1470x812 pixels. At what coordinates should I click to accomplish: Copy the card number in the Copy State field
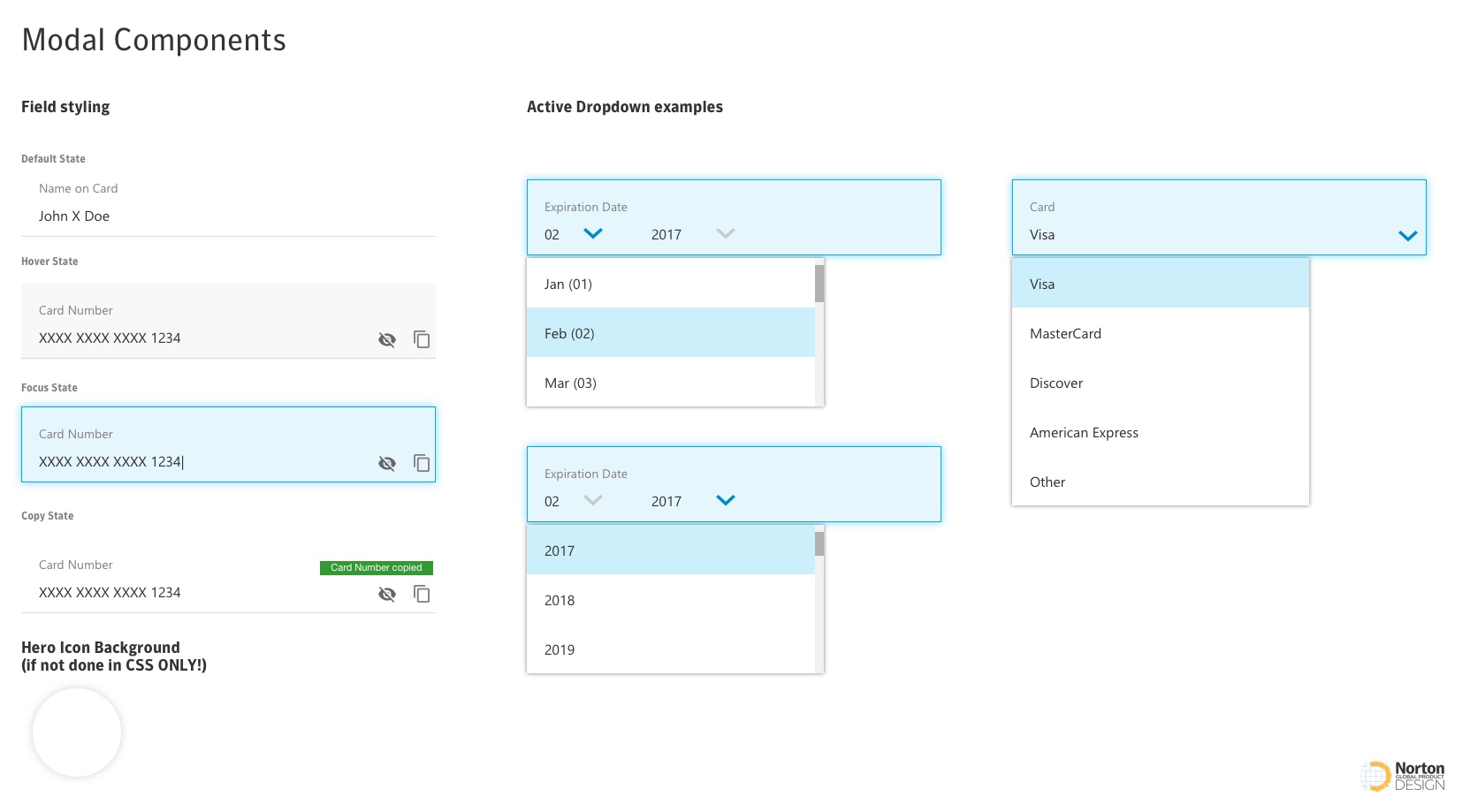422,594
